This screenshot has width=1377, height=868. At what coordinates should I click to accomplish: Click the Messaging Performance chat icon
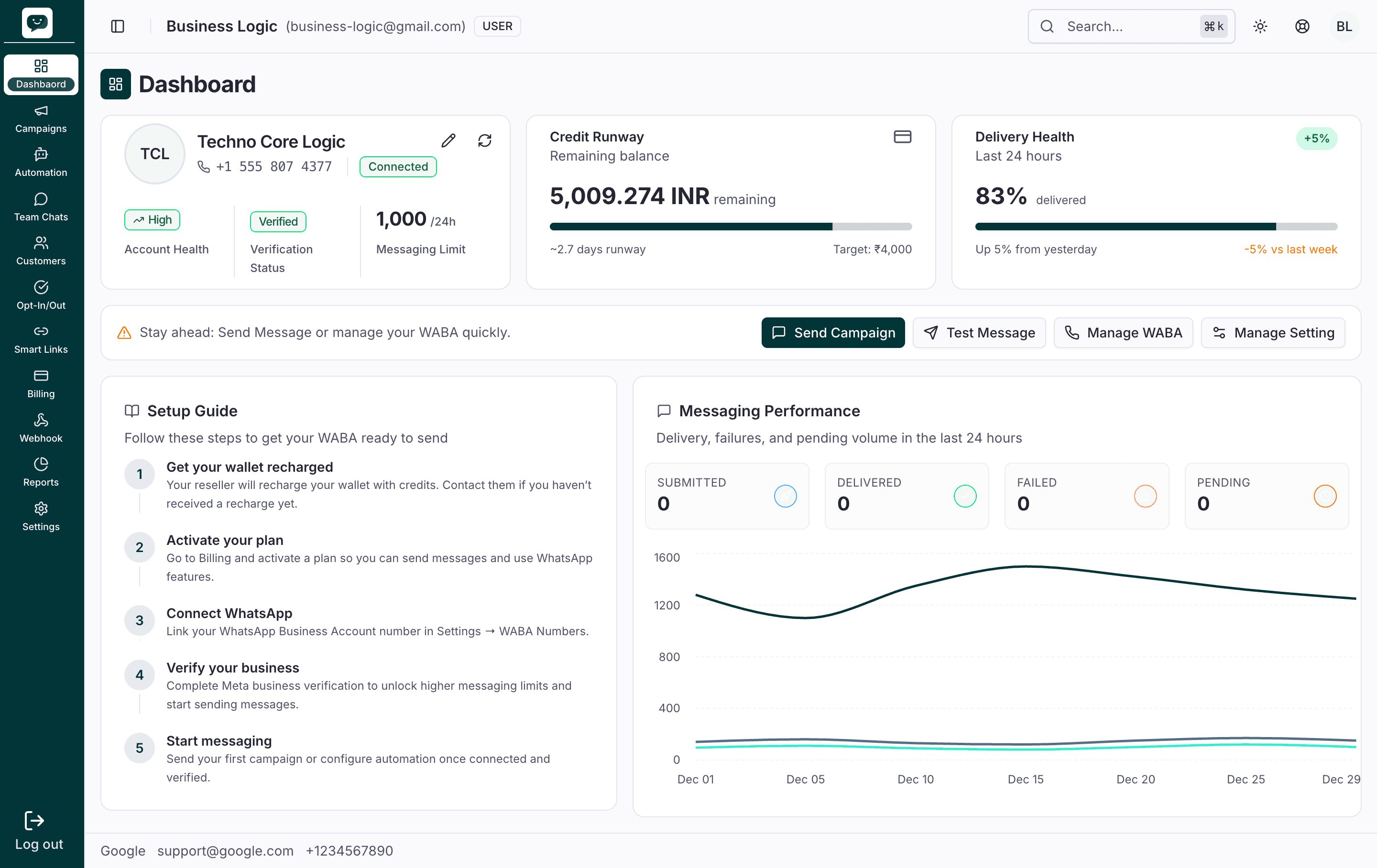click(664, 411)
